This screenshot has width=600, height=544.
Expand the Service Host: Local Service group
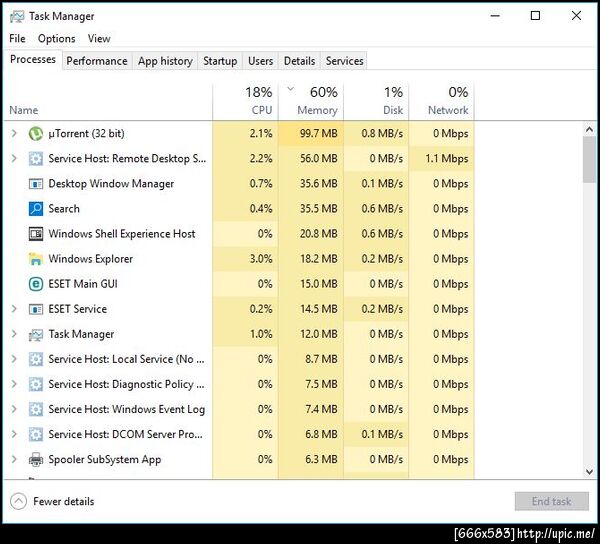pyautogui.click(x=14, y=359)
